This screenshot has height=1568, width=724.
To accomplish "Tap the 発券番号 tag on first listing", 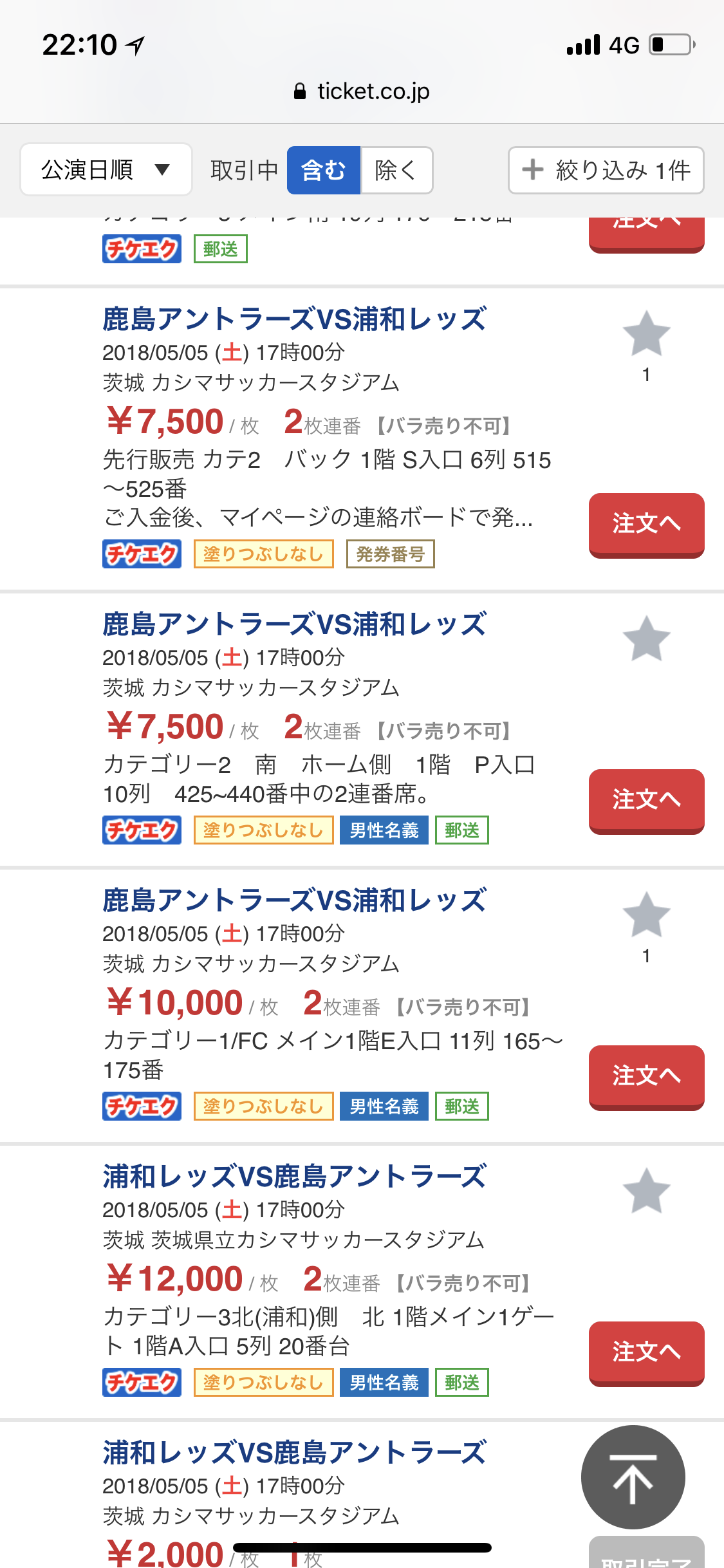I will pyautogui.click(x=390, y=554).
